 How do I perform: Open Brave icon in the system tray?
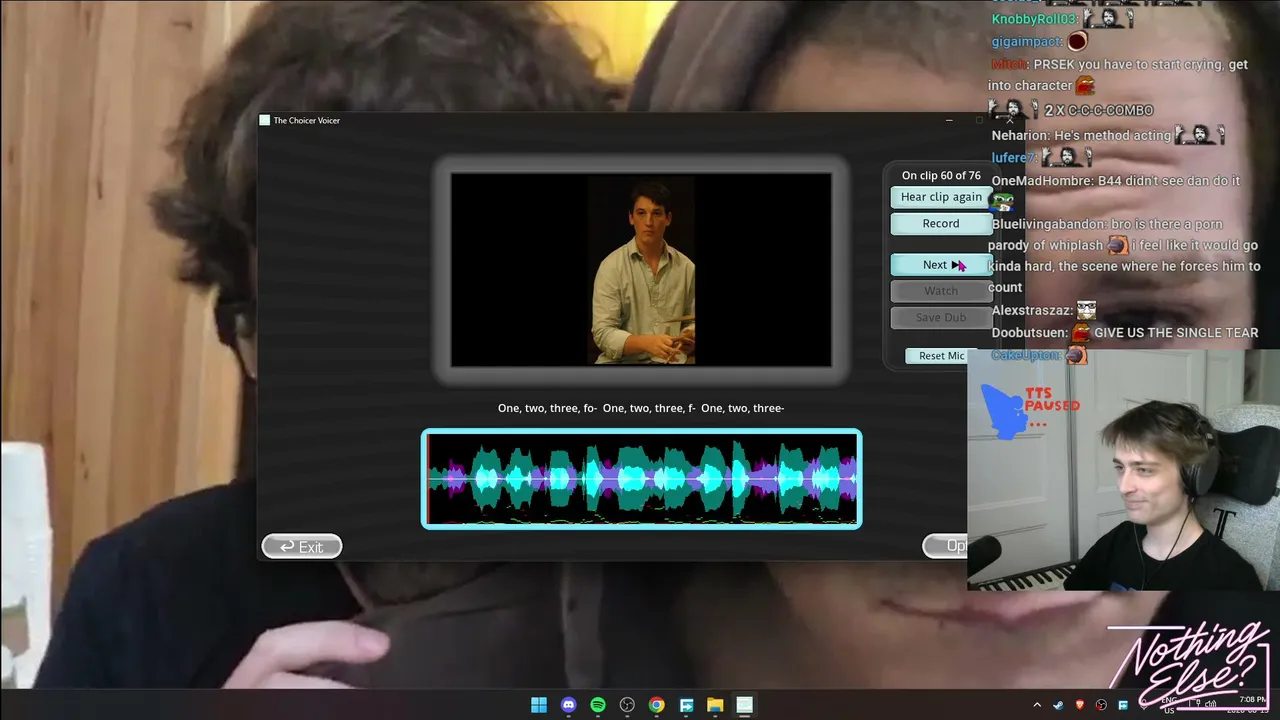coord(1080,705)
